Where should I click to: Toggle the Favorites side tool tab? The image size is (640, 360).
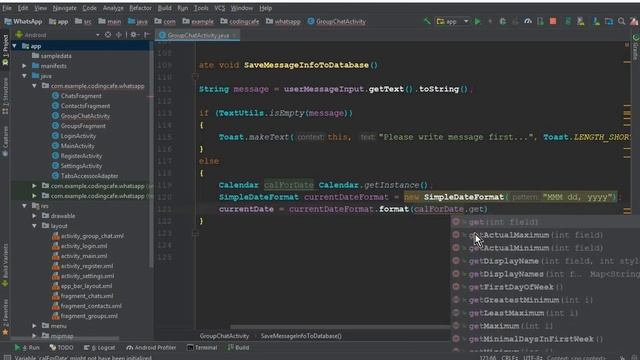coord(5,316)
